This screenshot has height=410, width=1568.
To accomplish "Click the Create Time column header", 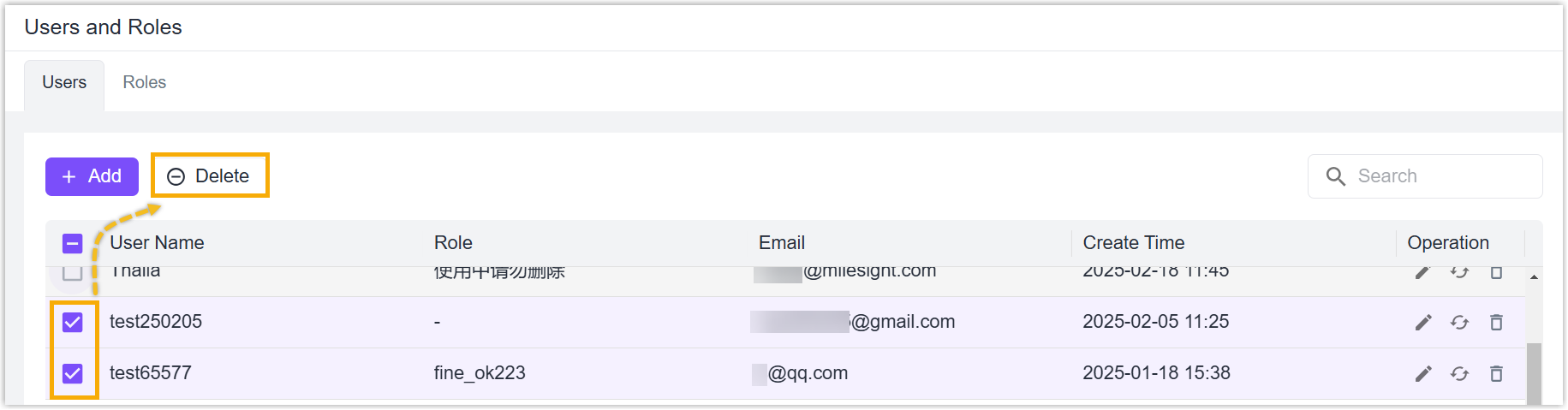I will coord(1134,243).
